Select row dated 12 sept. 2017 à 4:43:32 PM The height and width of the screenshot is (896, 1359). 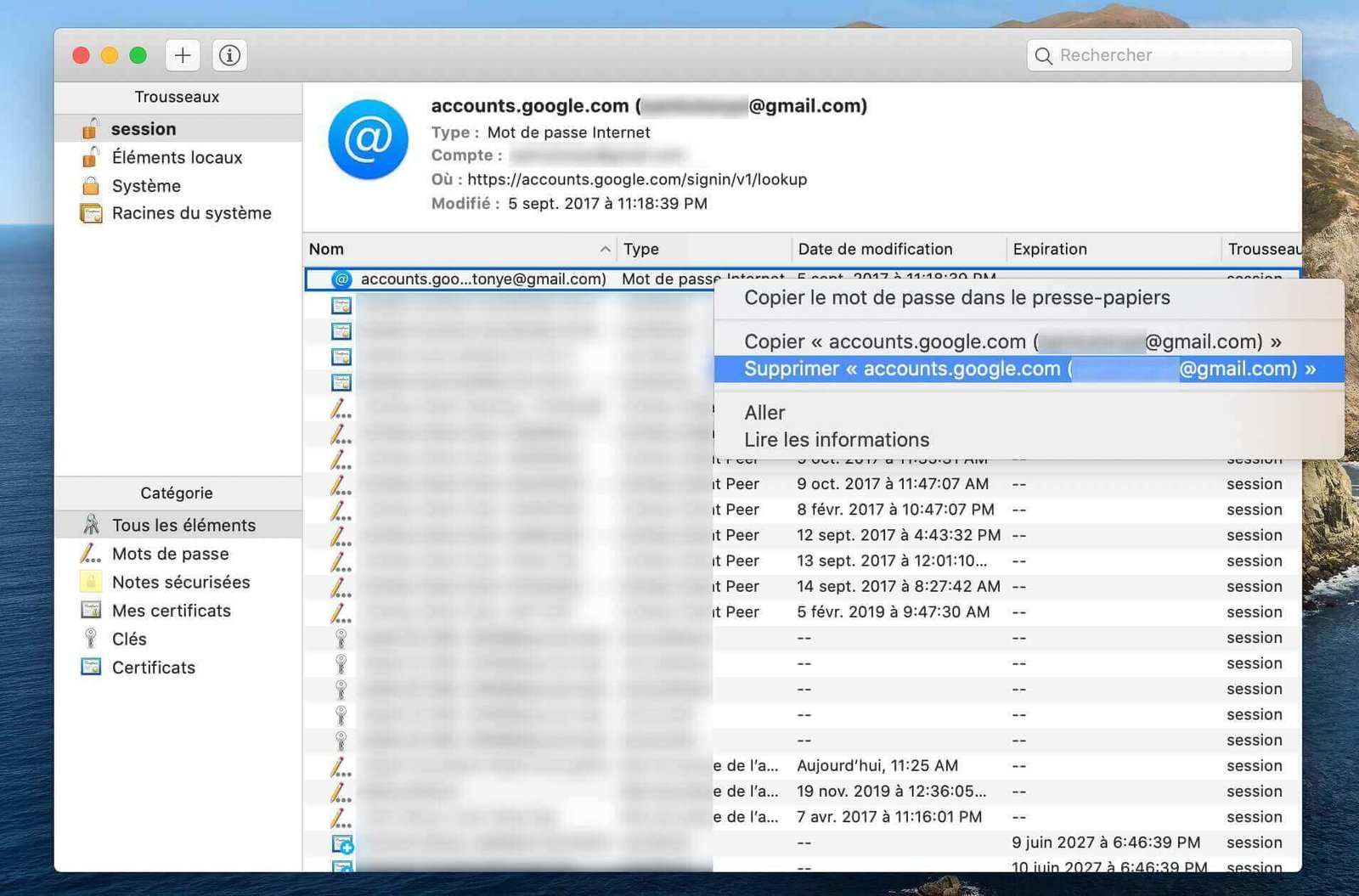pos(803,535)
